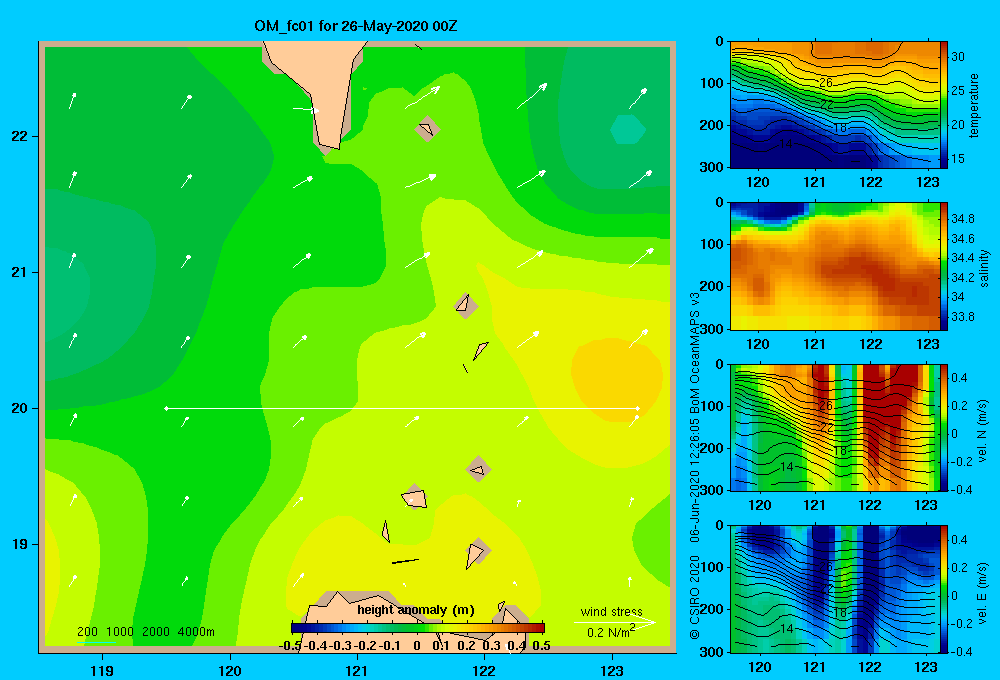Image resolution: width=1000 pixels, height=680 pixels.
Task: Click longitude 120 under the vel. E panel
Action: (759, 667)
